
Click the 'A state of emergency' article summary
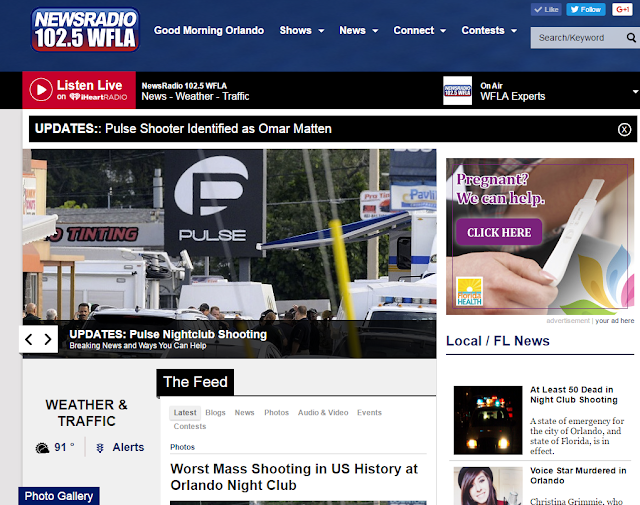[x=577, y=436]
